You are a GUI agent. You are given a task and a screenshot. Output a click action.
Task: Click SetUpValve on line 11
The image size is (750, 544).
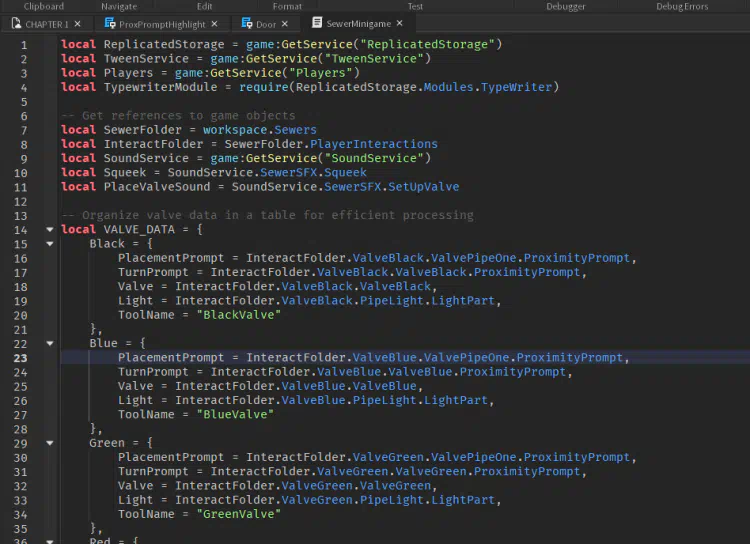pos(423,187)
